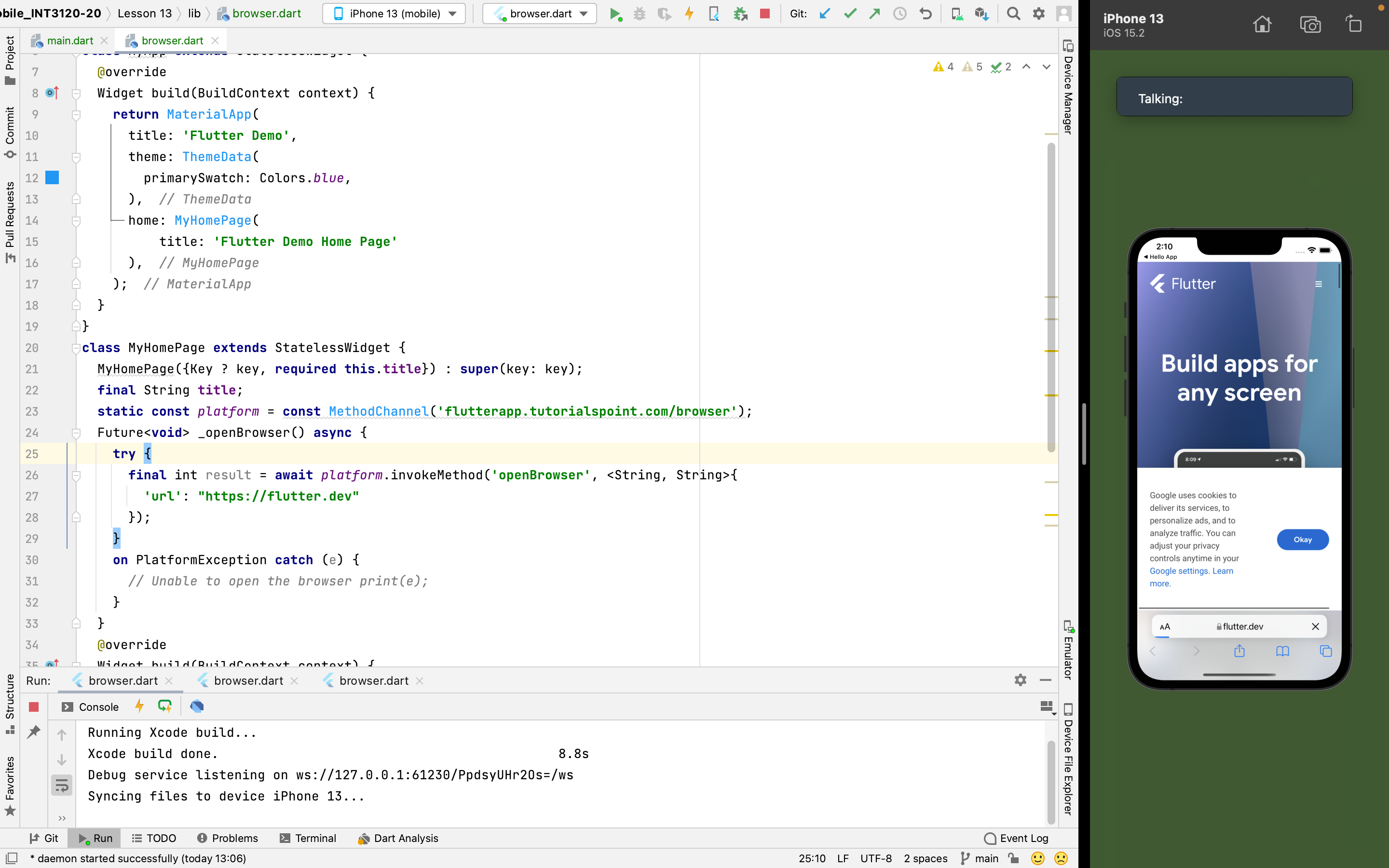Stop the running app with red square
This screenshot has height=868, width=1389.
764,14
